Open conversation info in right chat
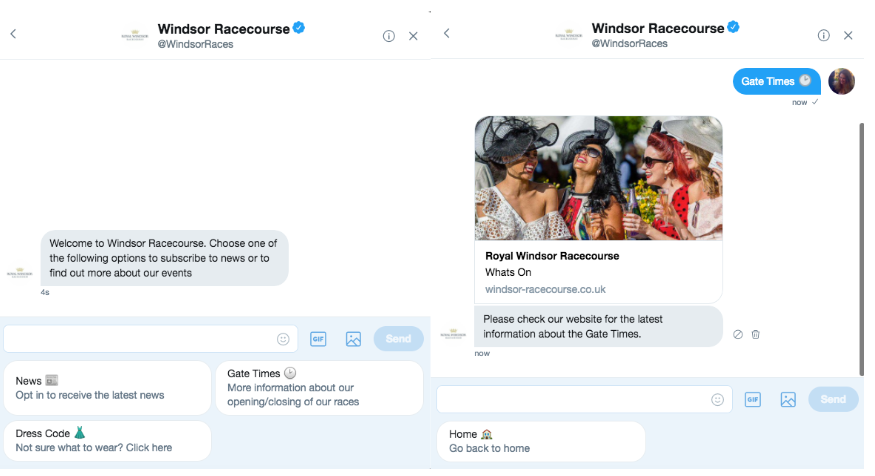This screenshot has height=476, width=875. (824, 35)
